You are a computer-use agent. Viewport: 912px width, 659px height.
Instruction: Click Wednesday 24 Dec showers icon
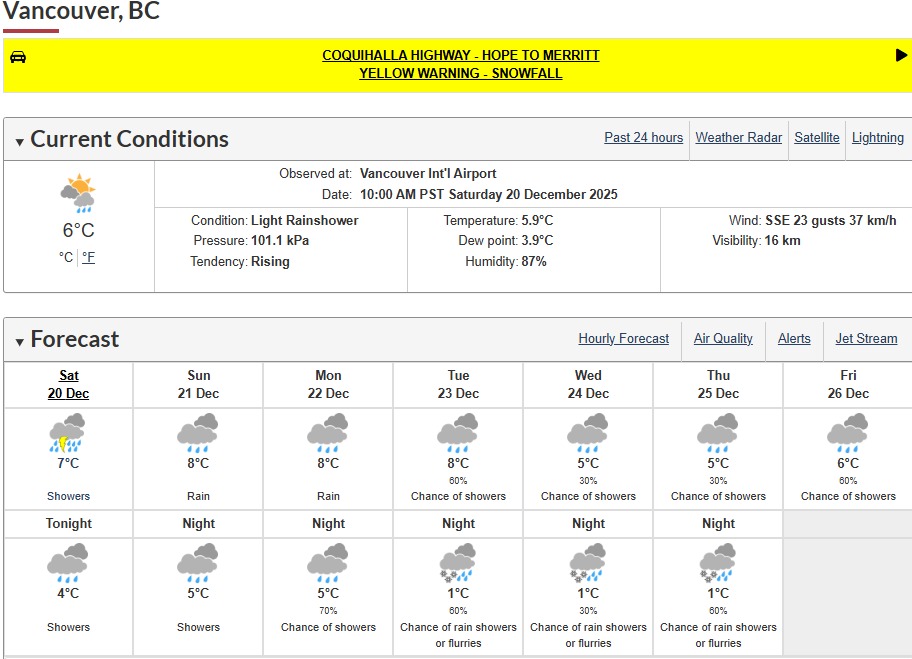pyautogui.click(x=588, y=434)
